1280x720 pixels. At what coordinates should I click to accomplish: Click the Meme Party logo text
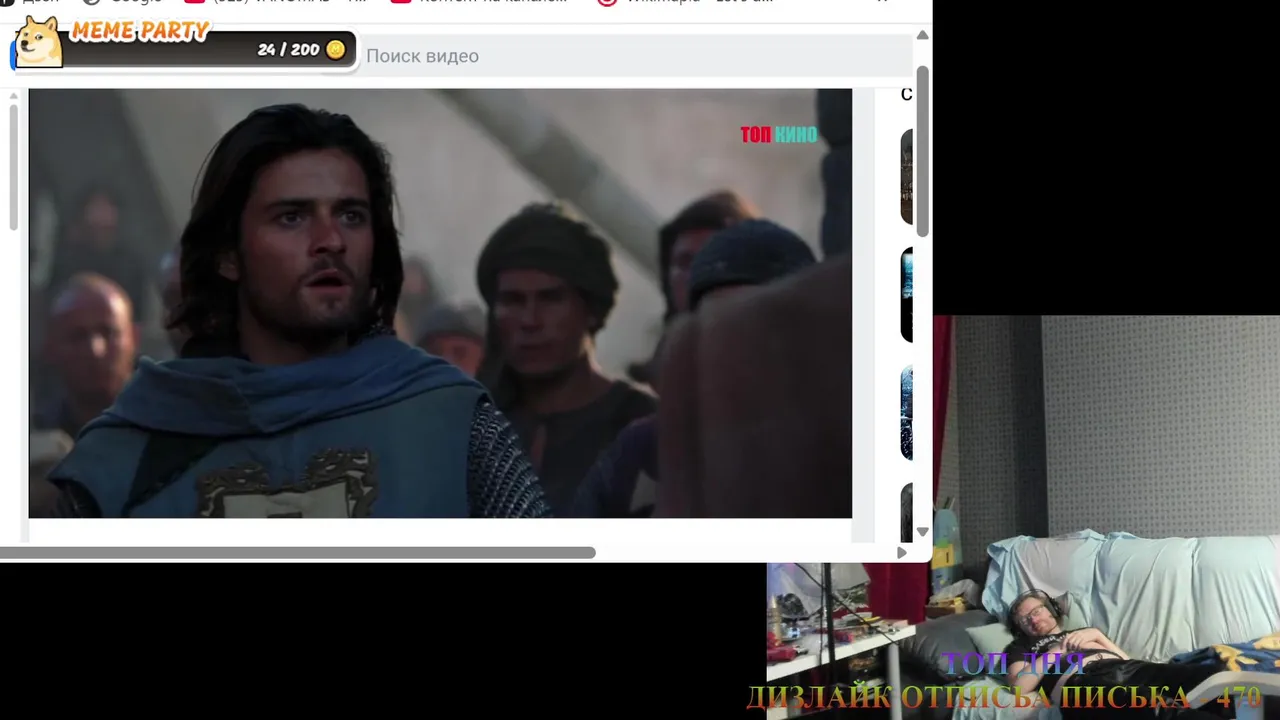[140, 30]
